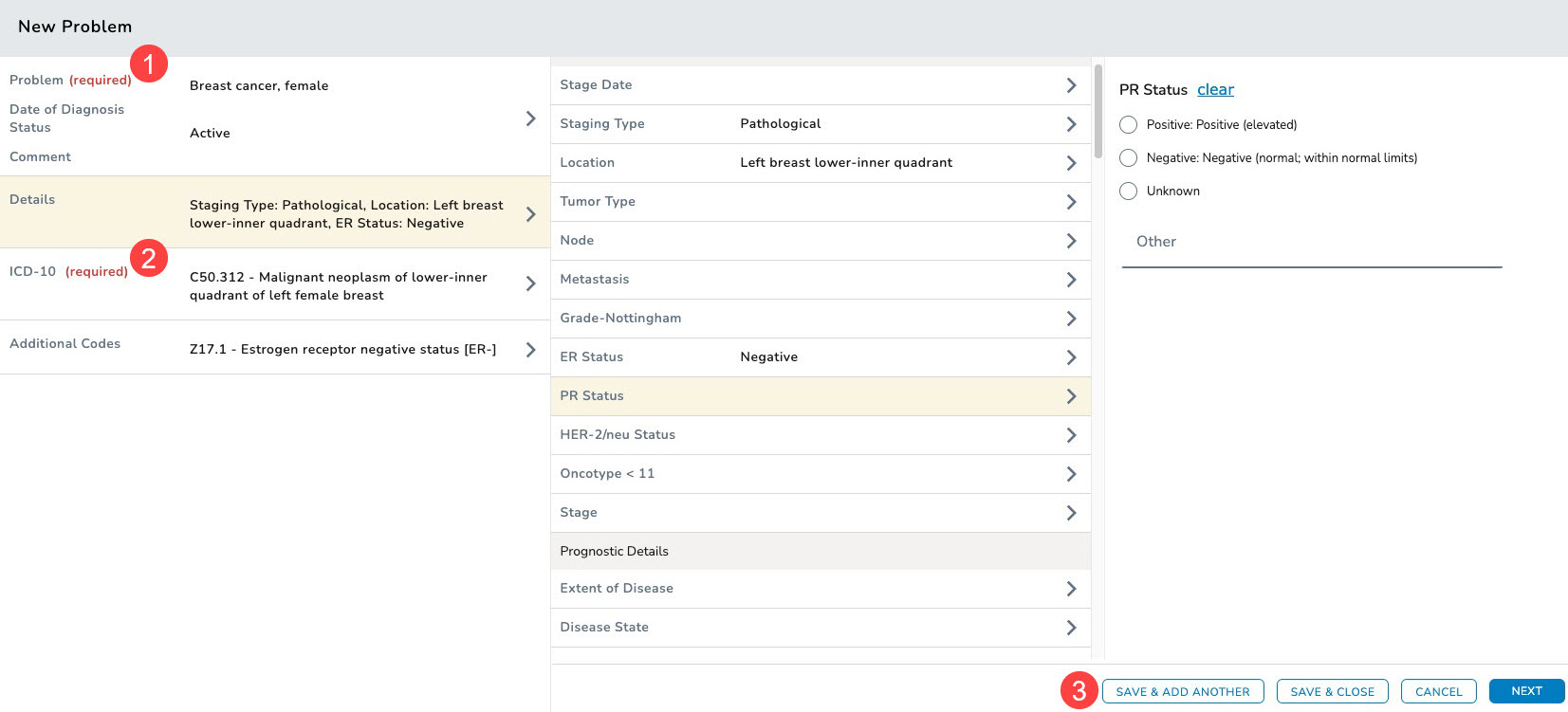
Task: Expand the Problem details section arrow
Action: [530, 119]
